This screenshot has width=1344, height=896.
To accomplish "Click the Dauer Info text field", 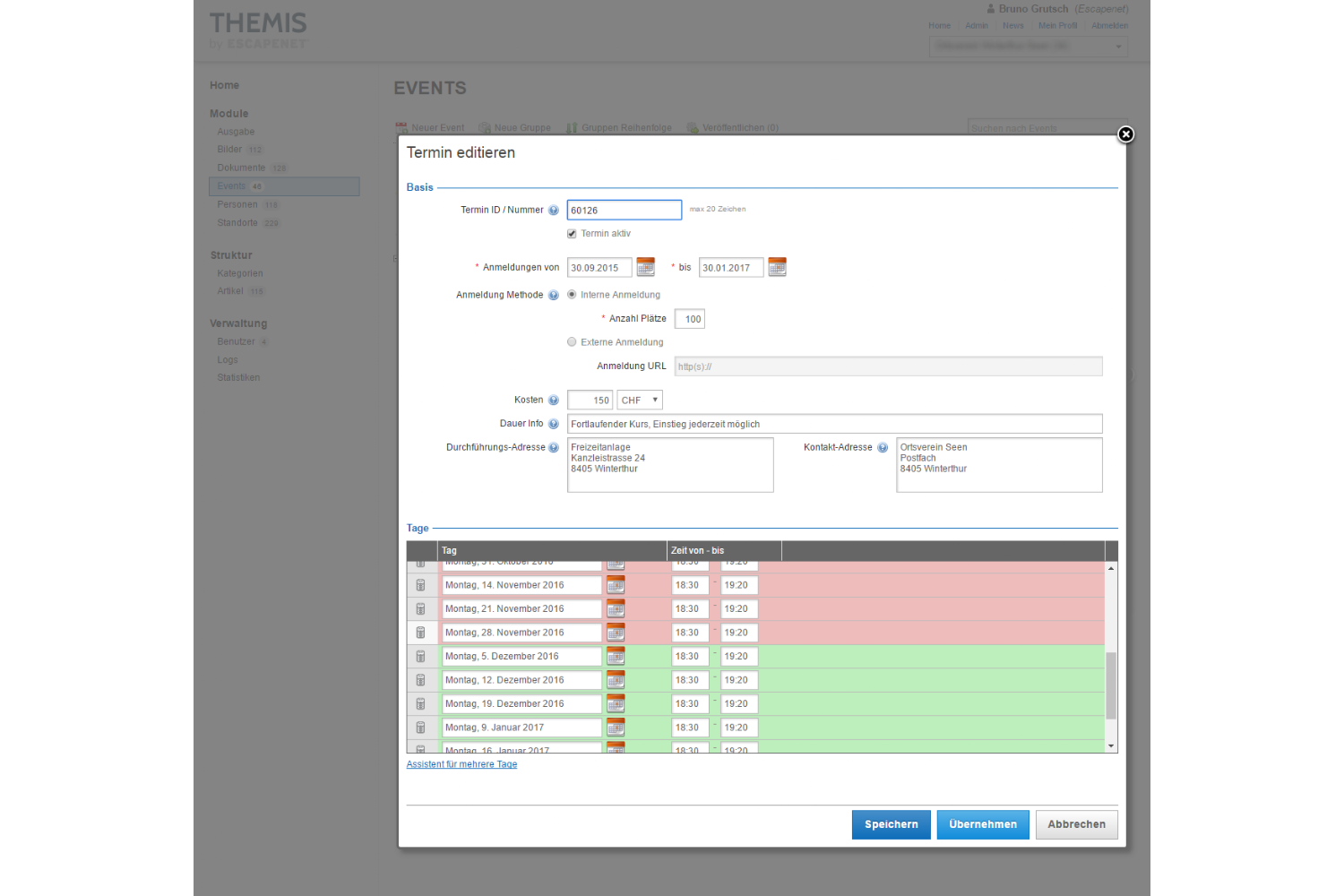I will click(833, 424).
